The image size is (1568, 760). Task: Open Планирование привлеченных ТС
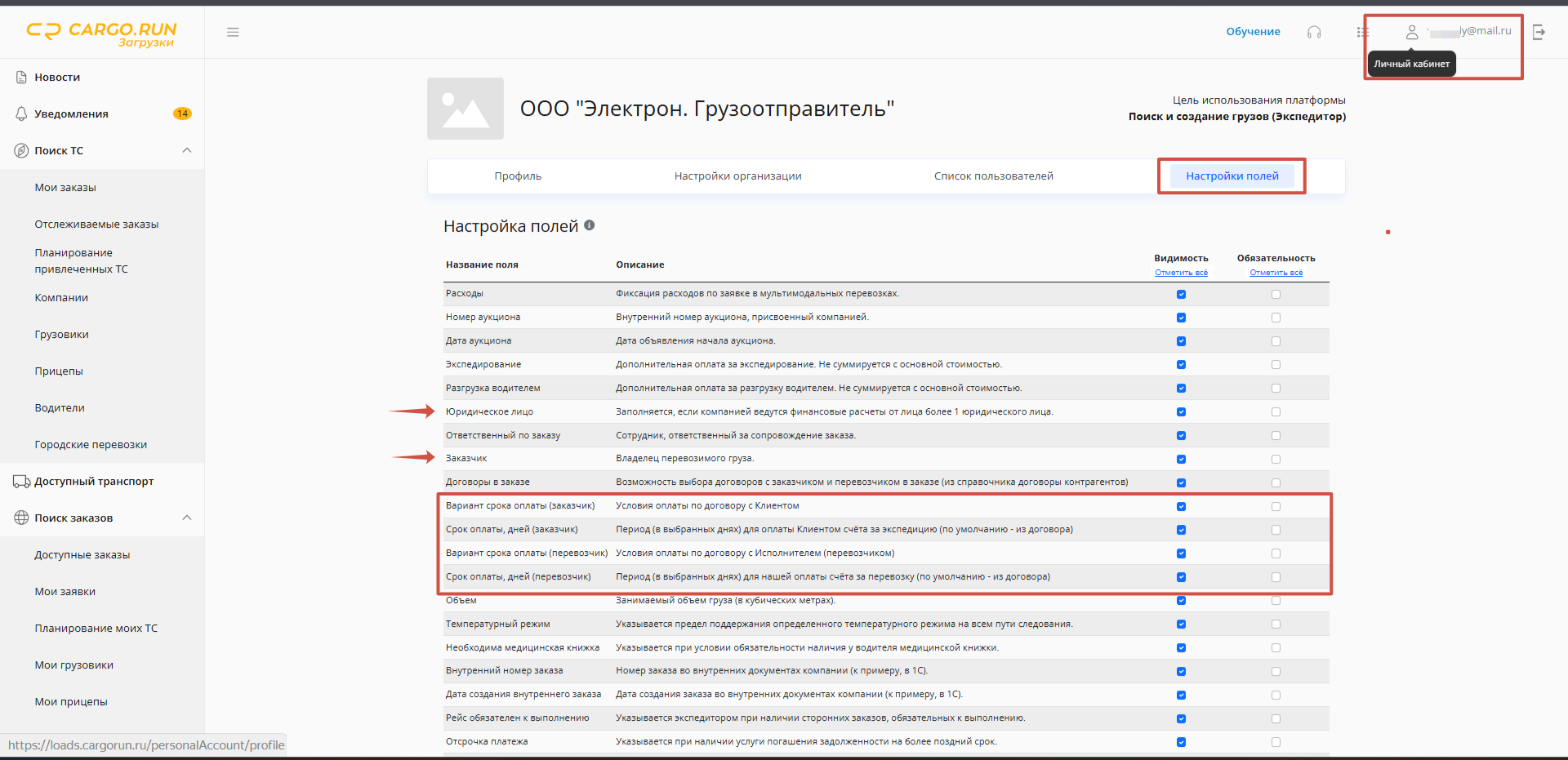tap(82, 260)
